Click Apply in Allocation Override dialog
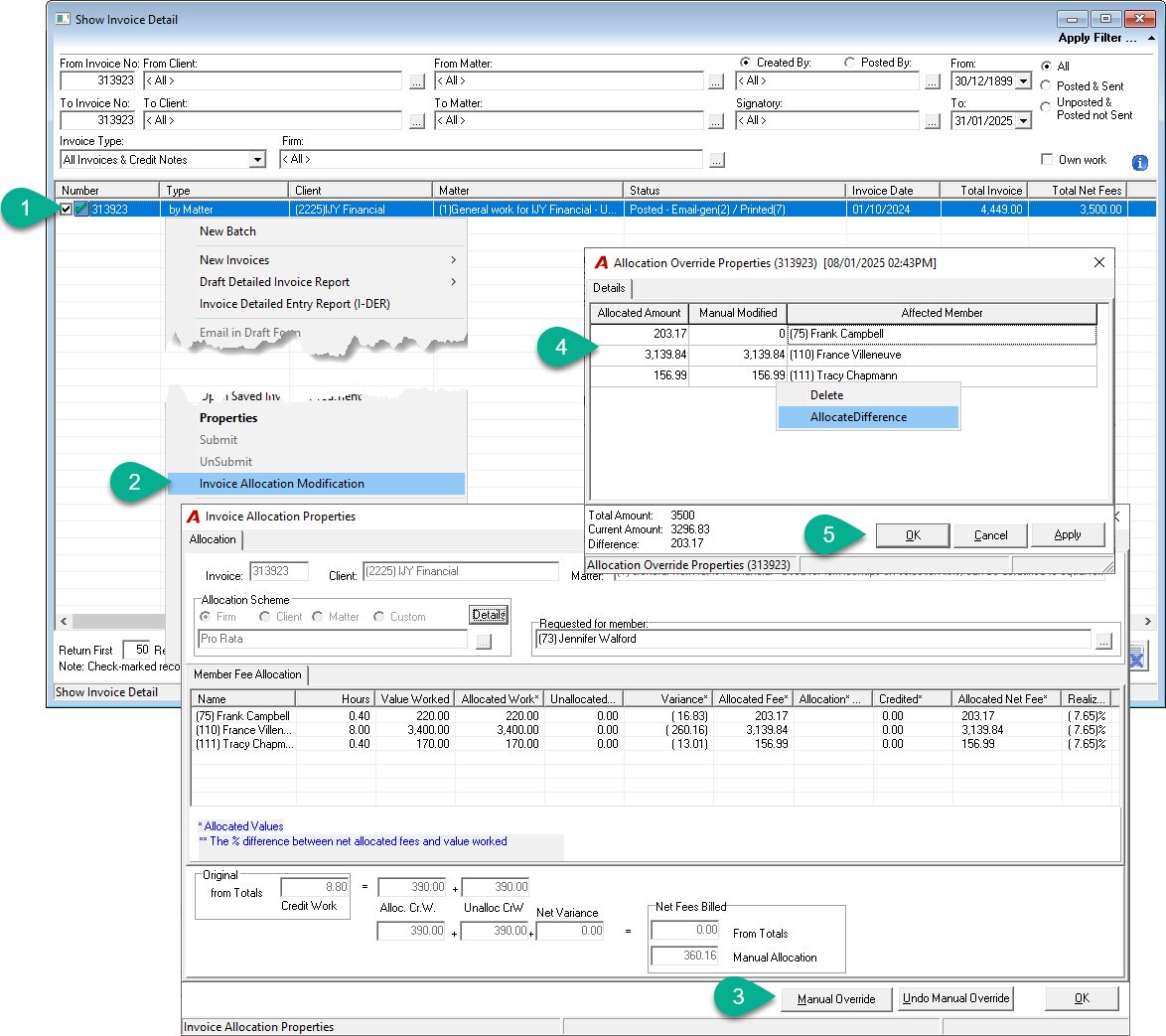This screenshot has width=1166, height=1036. pos(1067,534)
